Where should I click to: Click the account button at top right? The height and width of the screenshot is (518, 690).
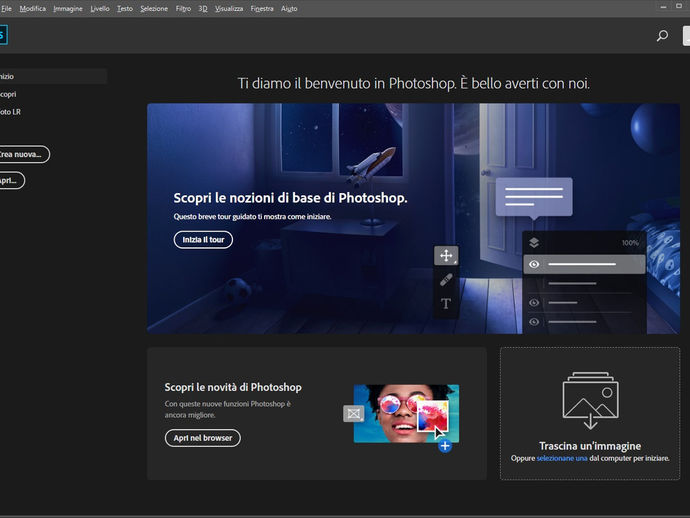click(x=686, y=36)
